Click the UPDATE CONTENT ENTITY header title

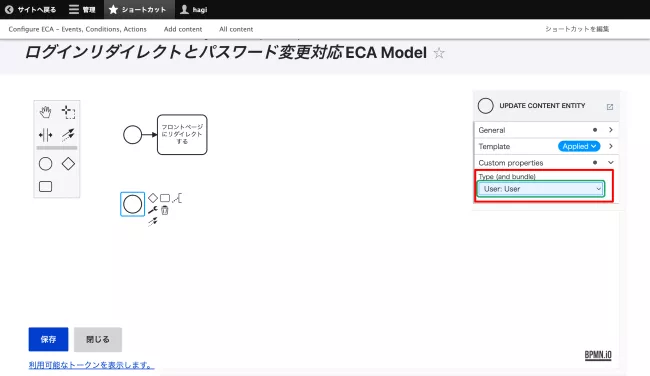(542, 106)
